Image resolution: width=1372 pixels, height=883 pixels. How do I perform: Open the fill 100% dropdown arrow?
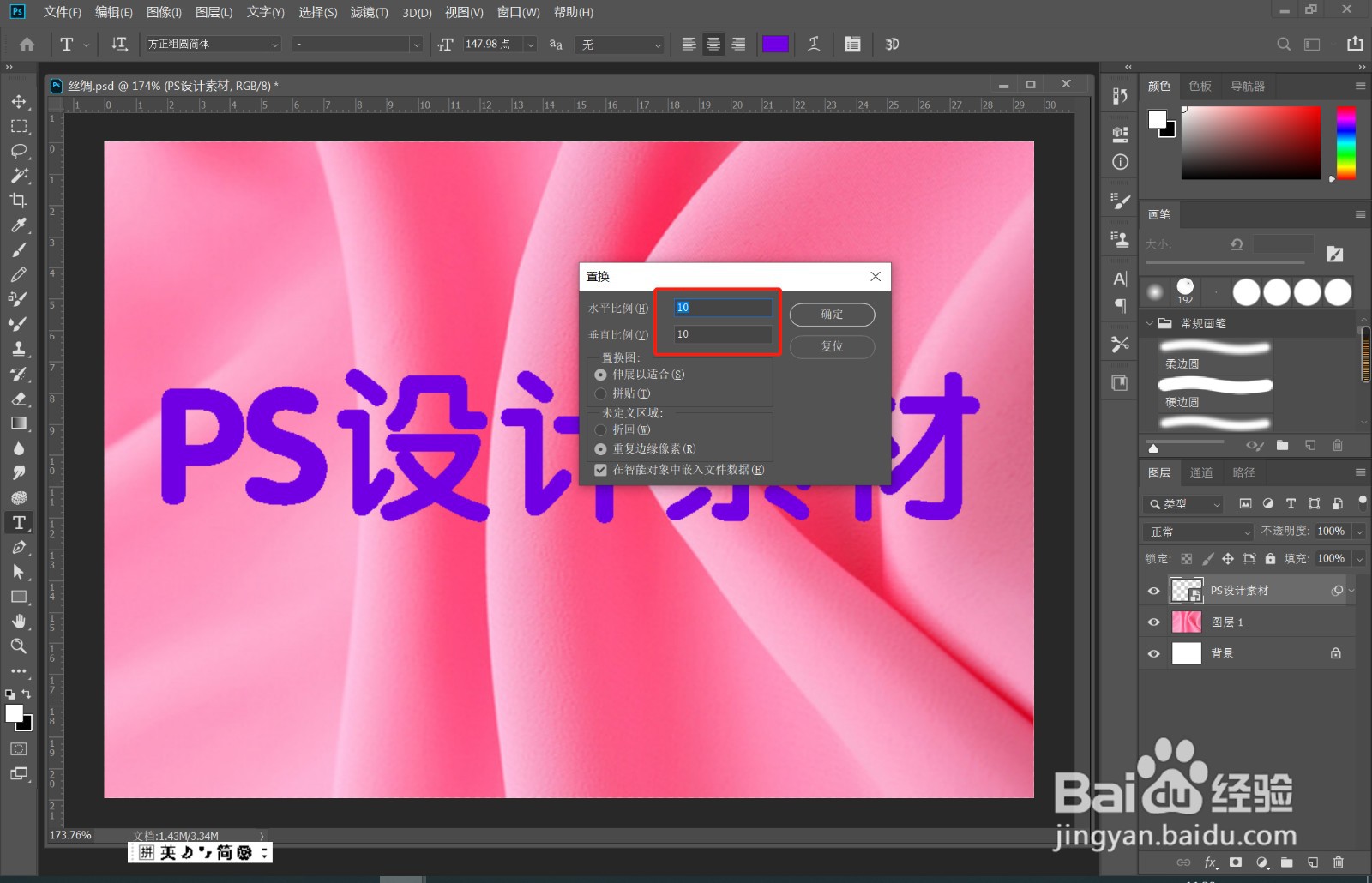1359,559
